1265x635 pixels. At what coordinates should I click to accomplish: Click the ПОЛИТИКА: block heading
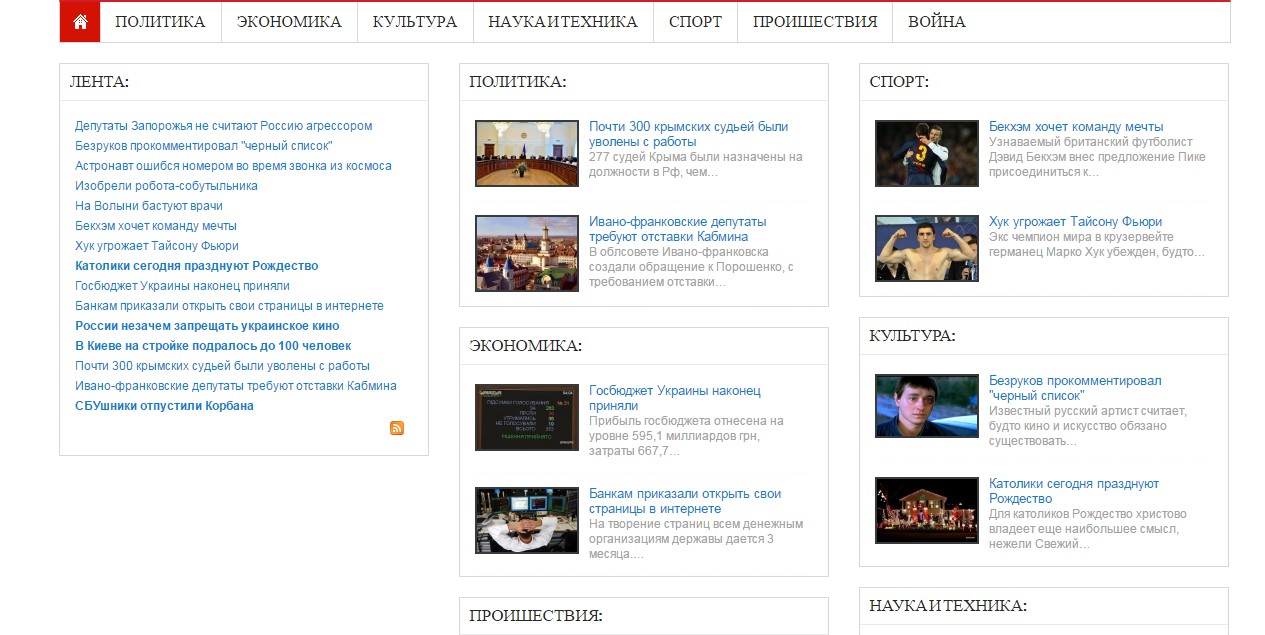point(518,82)
